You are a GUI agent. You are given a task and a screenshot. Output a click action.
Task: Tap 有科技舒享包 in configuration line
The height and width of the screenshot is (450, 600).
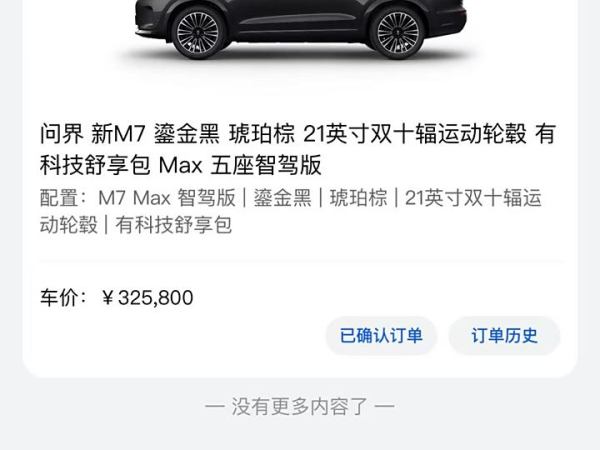174,225
